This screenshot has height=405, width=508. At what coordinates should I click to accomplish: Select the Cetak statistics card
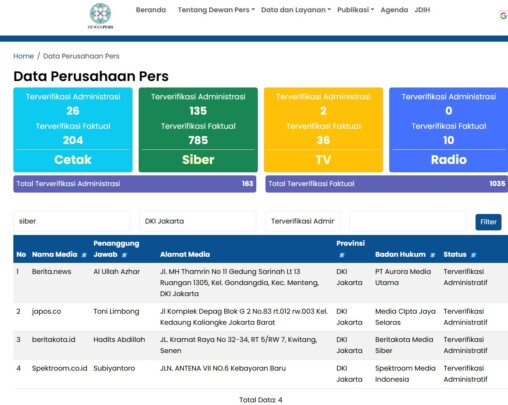73,130
